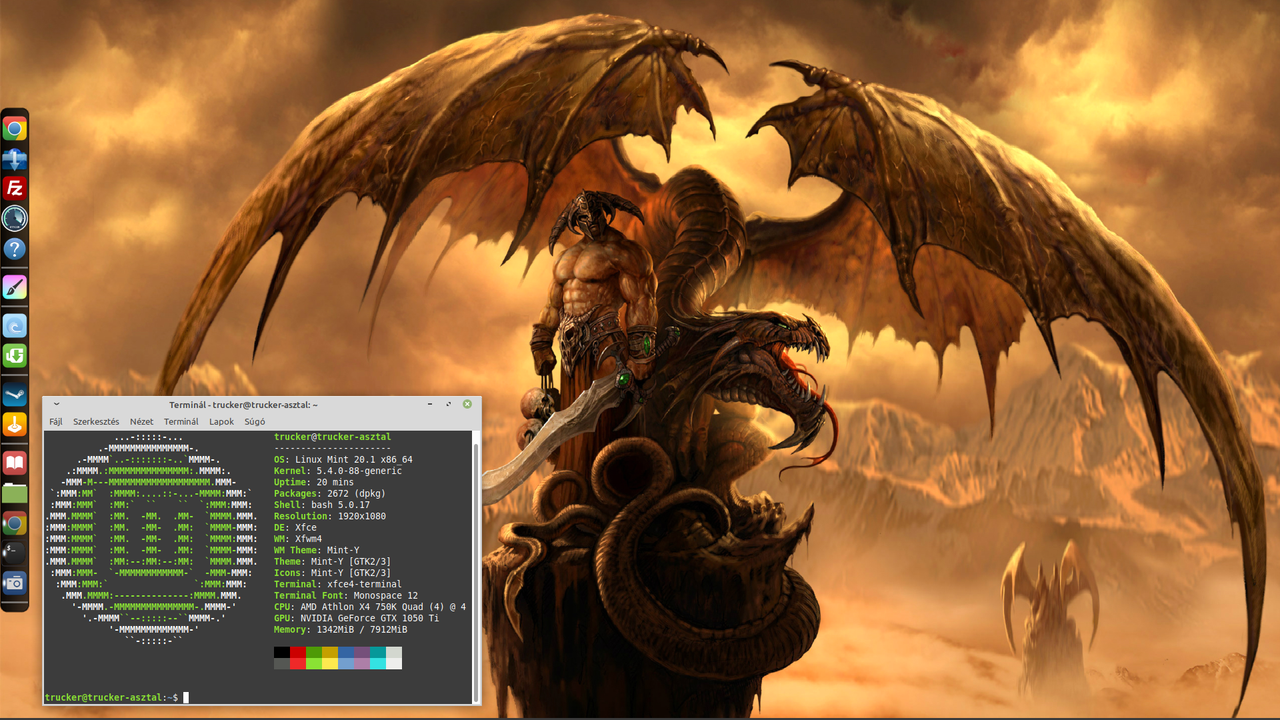This screenshot has width=1280, height=720.
Task: Click the second Chrome icon near the dock bottom
Action: [x=14, y=523]
